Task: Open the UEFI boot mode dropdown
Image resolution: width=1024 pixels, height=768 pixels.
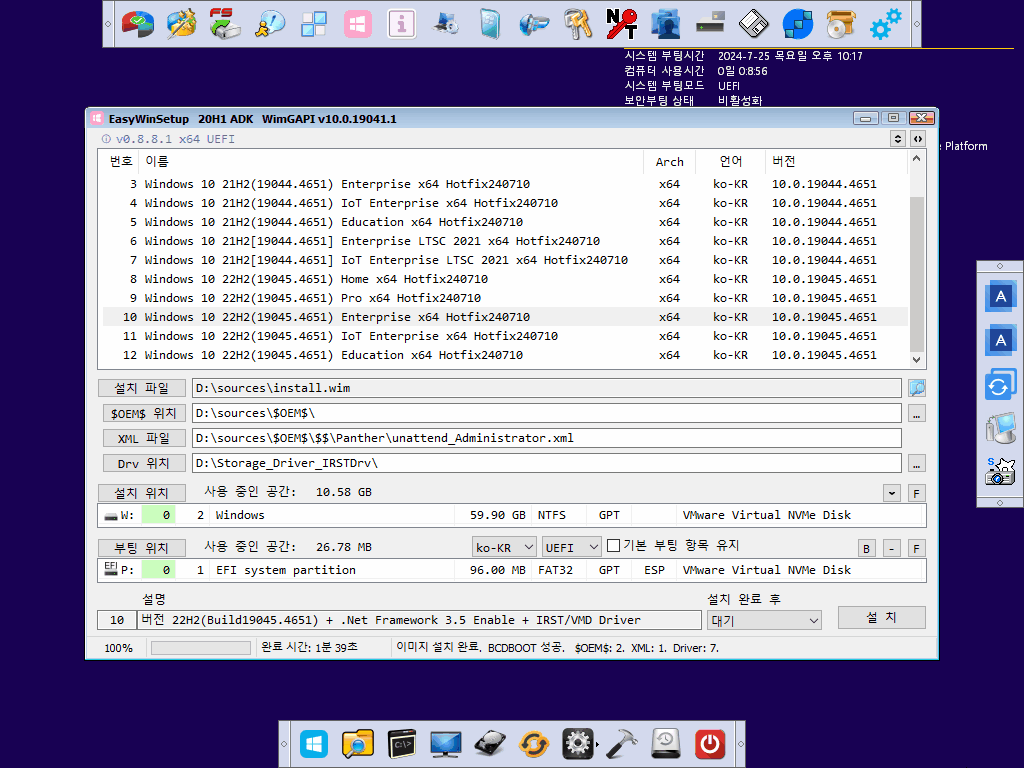Action: 571,547
